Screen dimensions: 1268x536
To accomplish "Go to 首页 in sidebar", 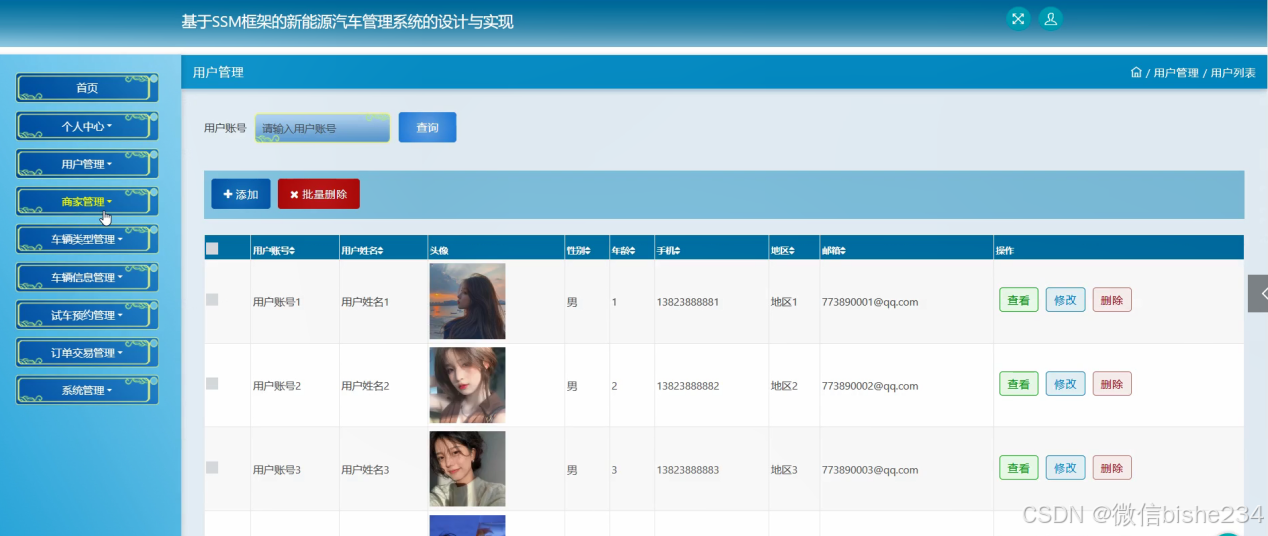I will coord(87,88).
